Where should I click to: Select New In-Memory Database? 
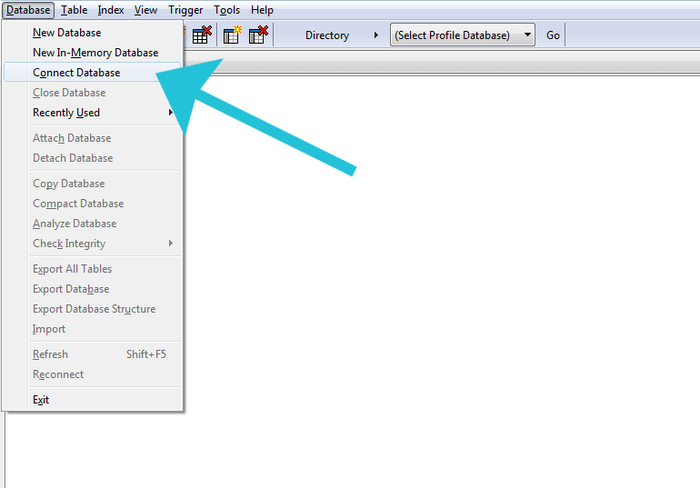click(x=92, y=52)
